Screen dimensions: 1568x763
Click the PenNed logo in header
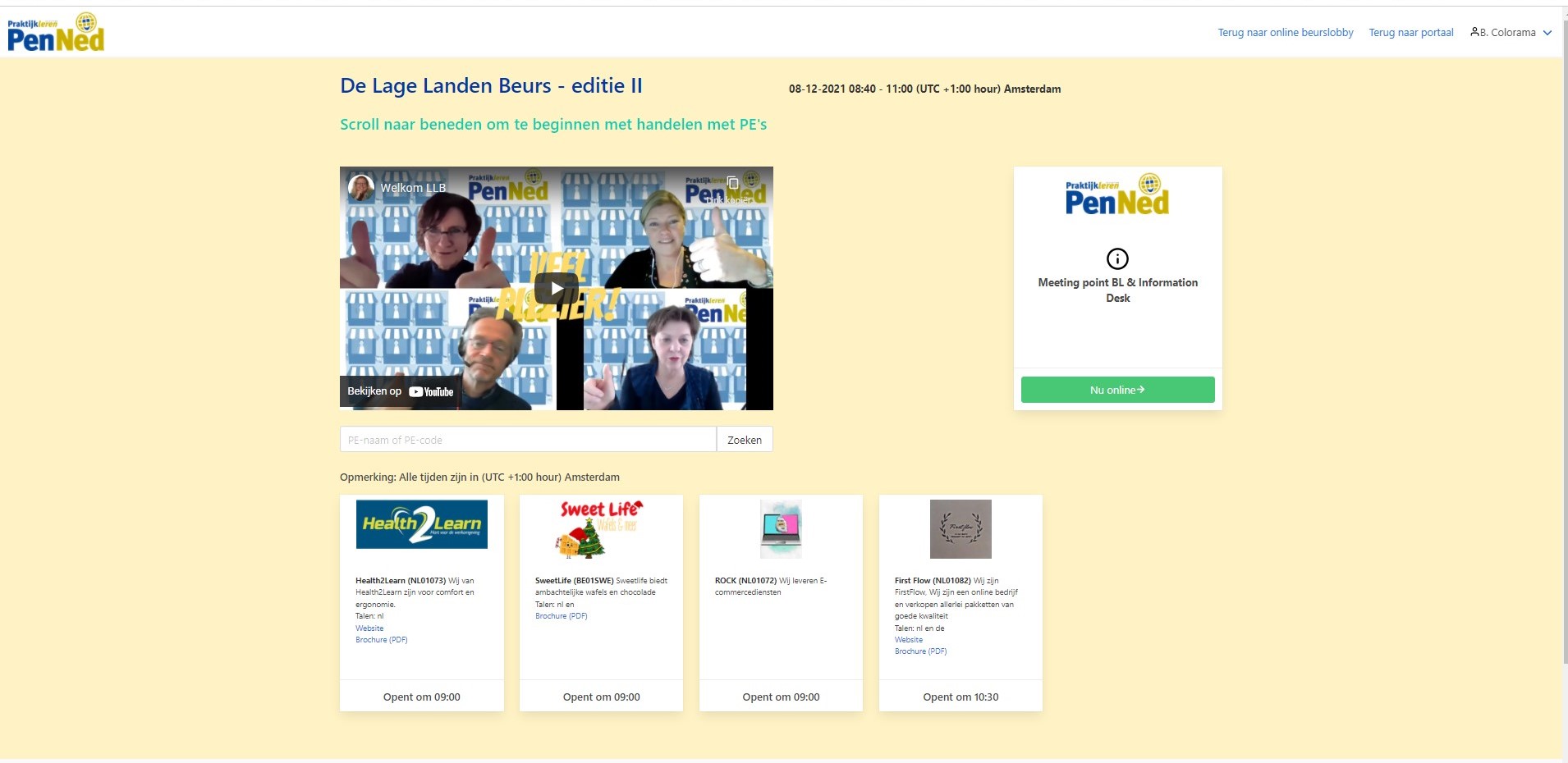click(x=56, y=33)
